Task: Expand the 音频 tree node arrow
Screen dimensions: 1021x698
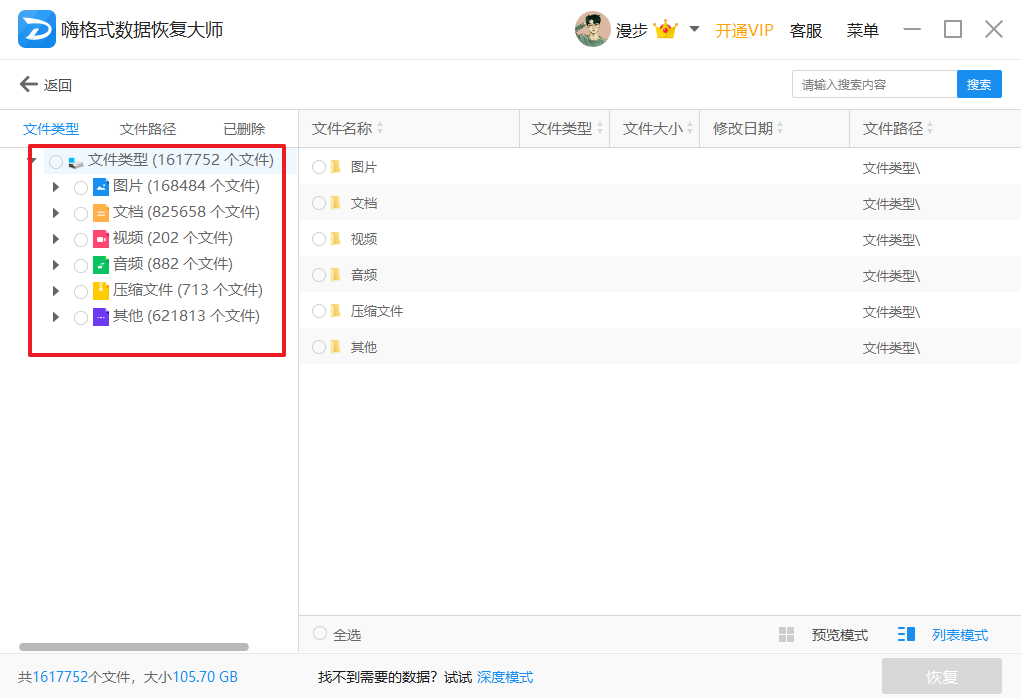Action: point(56,265)
